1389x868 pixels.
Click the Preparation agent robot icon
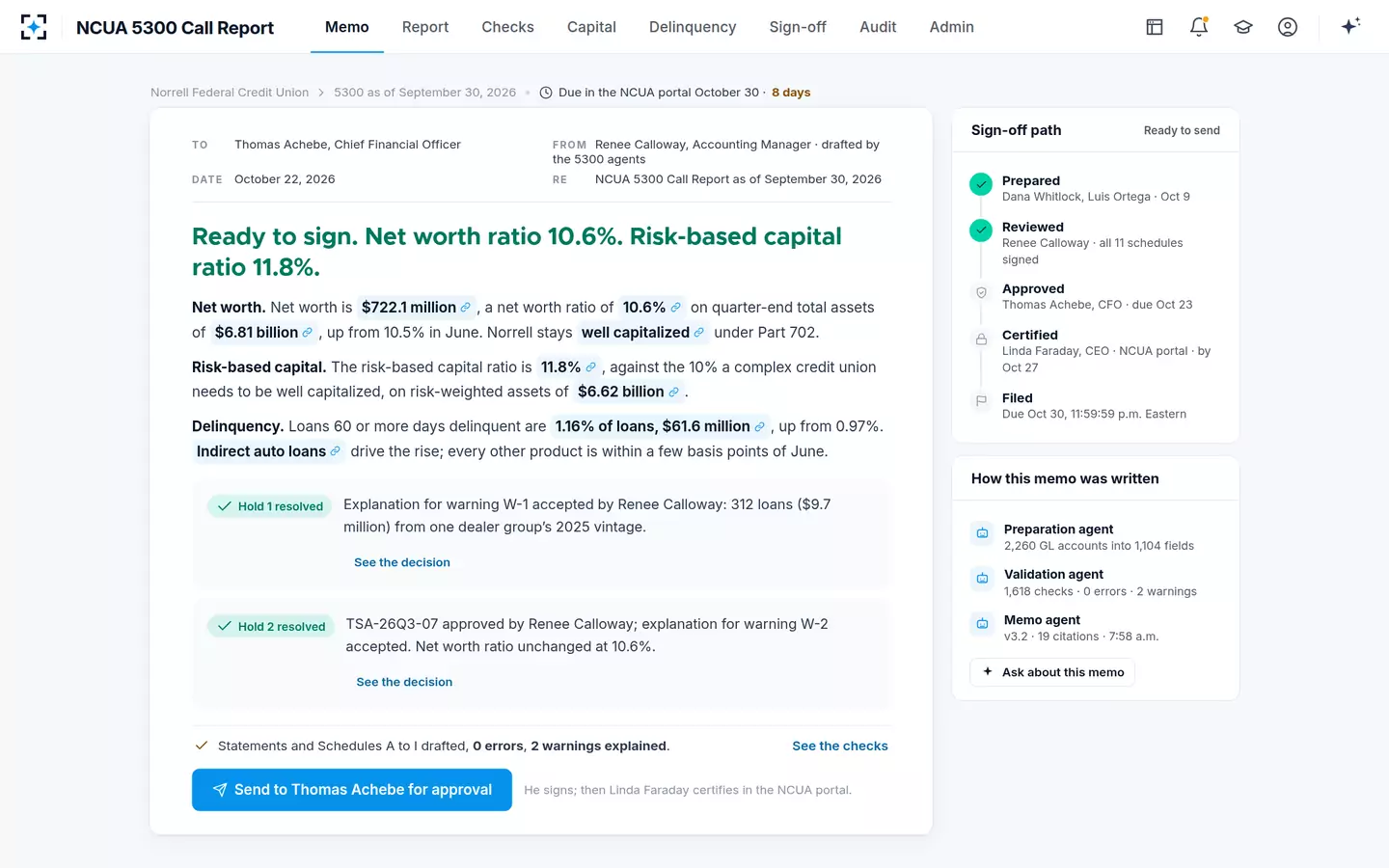(982, 532)
